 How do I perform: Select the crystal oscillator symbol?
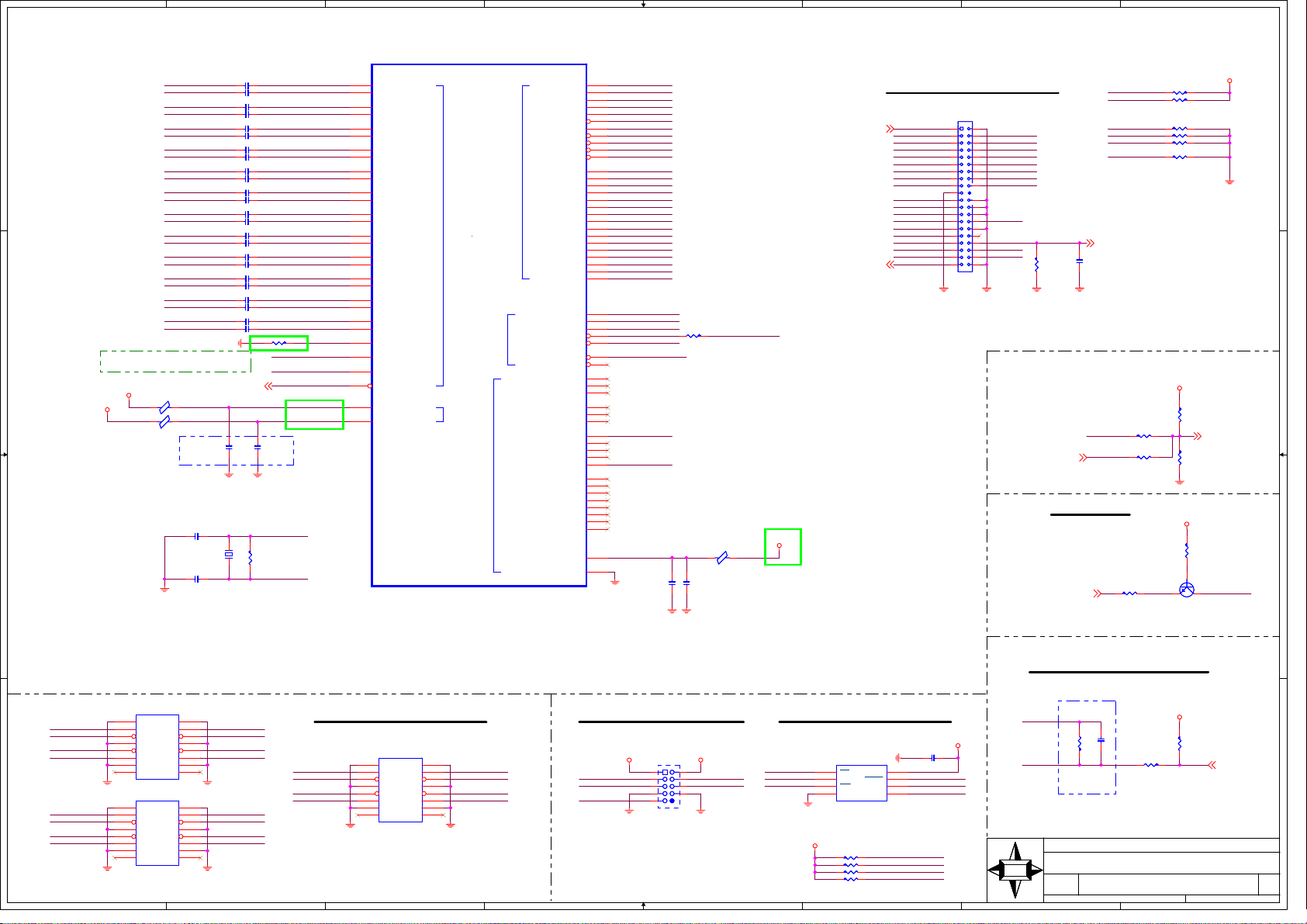229,554
